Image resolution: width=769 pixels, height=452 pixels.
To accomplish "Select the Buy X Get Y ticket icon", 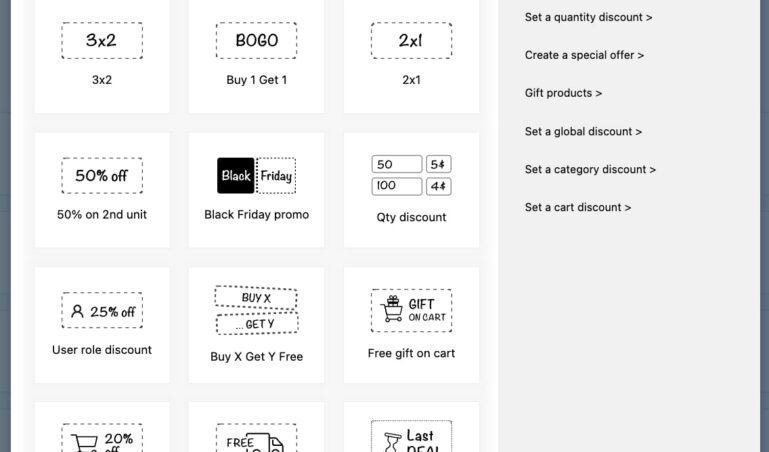I will (256, 310).
